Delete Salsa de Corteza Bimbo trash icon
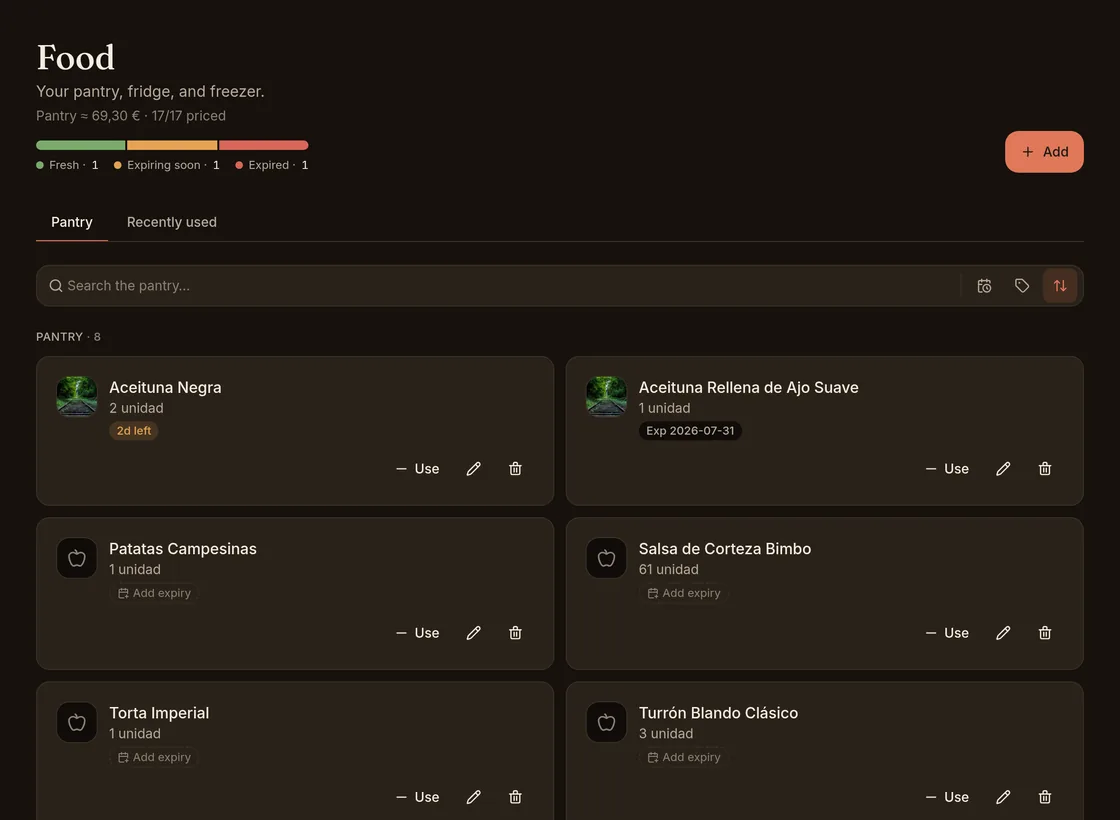This screenshot has width=1120, height=820. click(1044, 633)
